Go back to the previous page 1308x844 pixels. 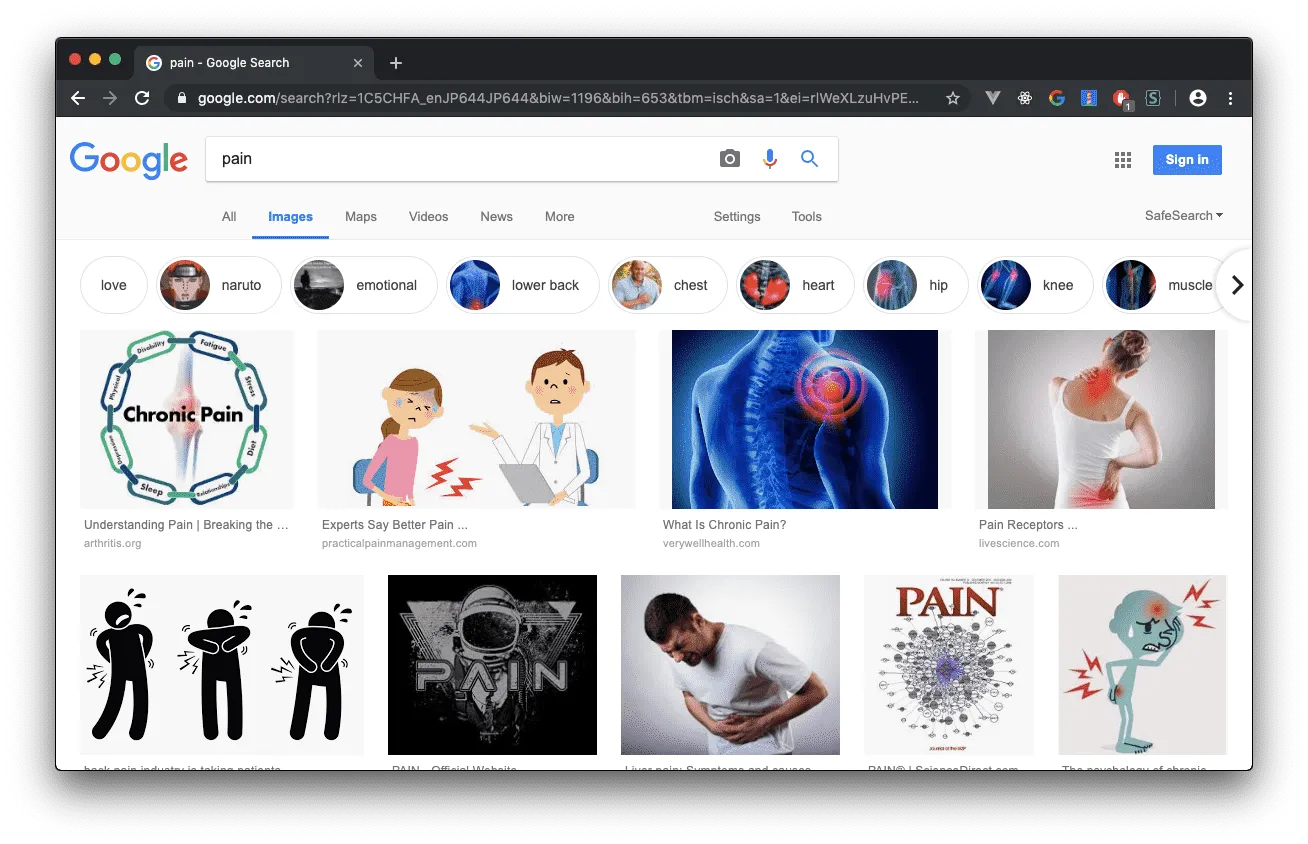tap(78, 98)
